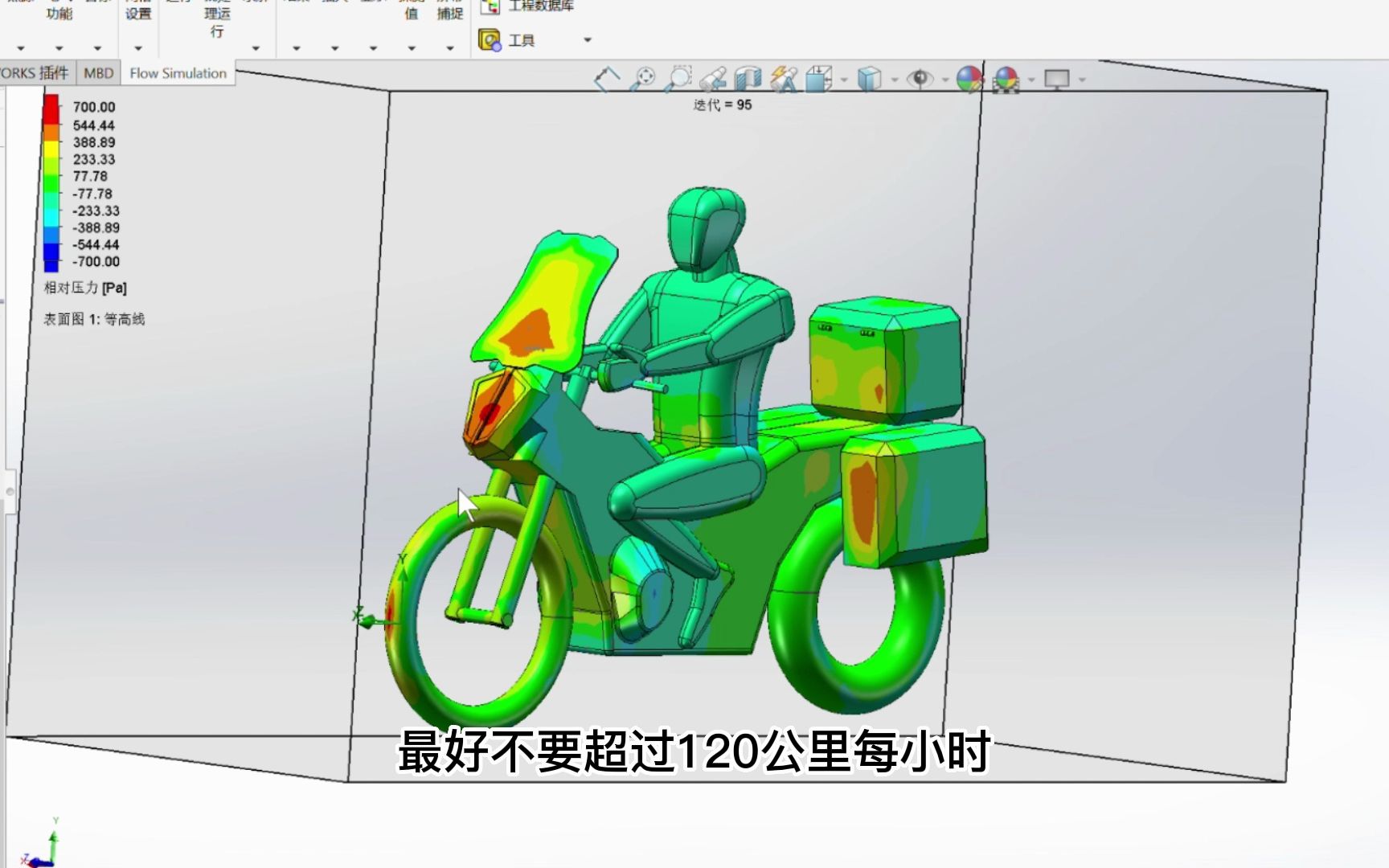The image size is (1389, 868).
Task: Click the 工程数据库 icon
Action: click(490, 7)
